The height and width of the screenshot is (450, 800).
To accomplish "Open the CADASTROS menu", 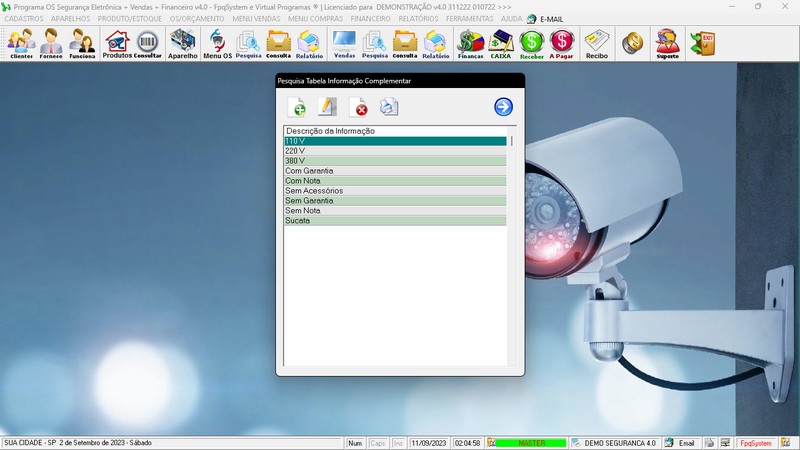I will pyautogui.click(x=24, y=18).
